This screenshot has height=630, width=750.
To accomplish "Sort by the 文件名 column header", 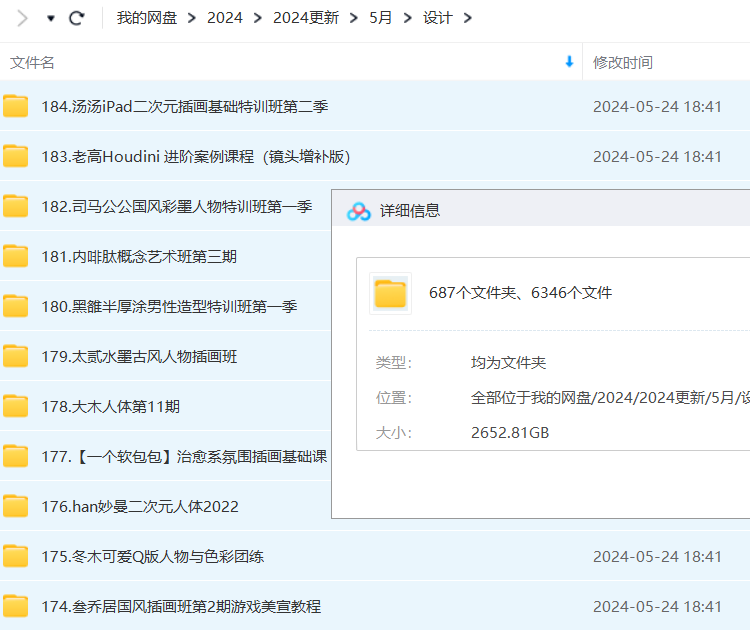I will (x=33, y=63).
